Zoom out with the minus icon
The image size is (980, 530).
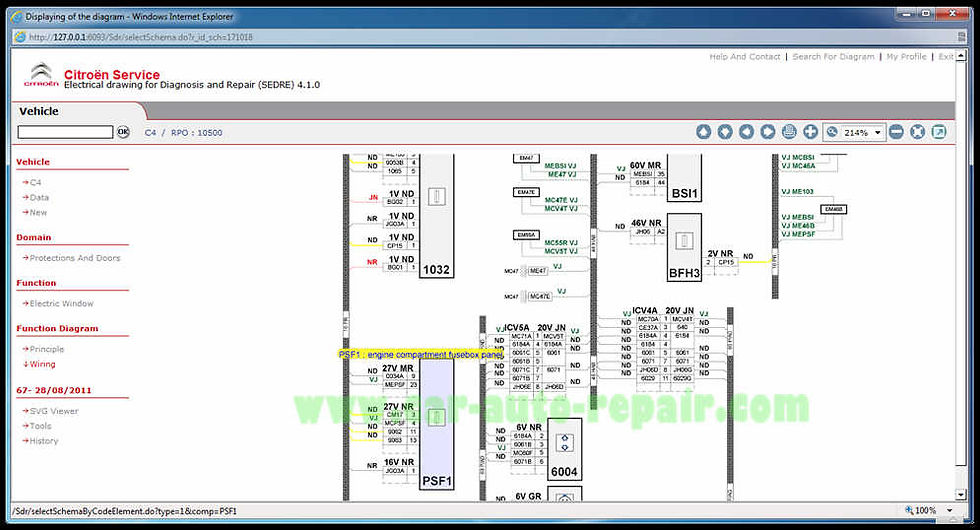pos(896,132)
